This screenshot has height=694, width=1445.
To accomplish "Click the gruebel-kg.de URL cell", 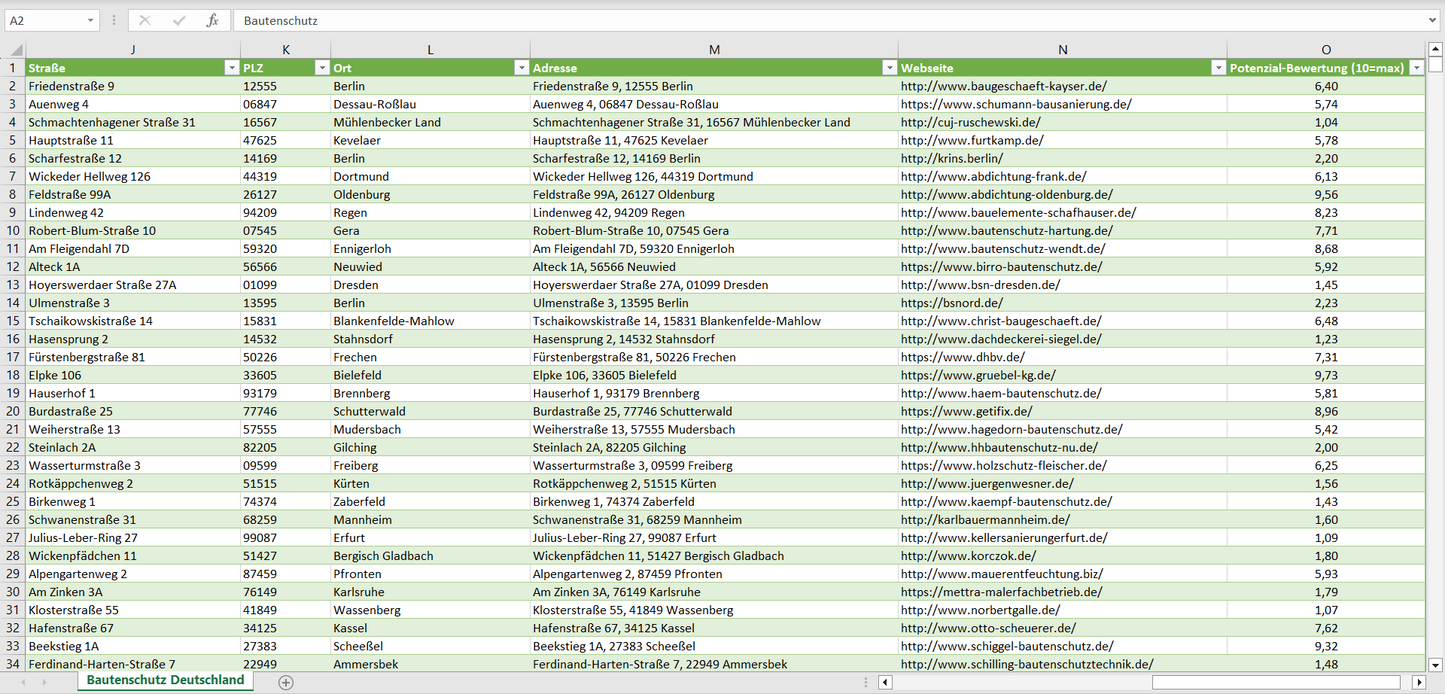I will (x=978, y=375).
